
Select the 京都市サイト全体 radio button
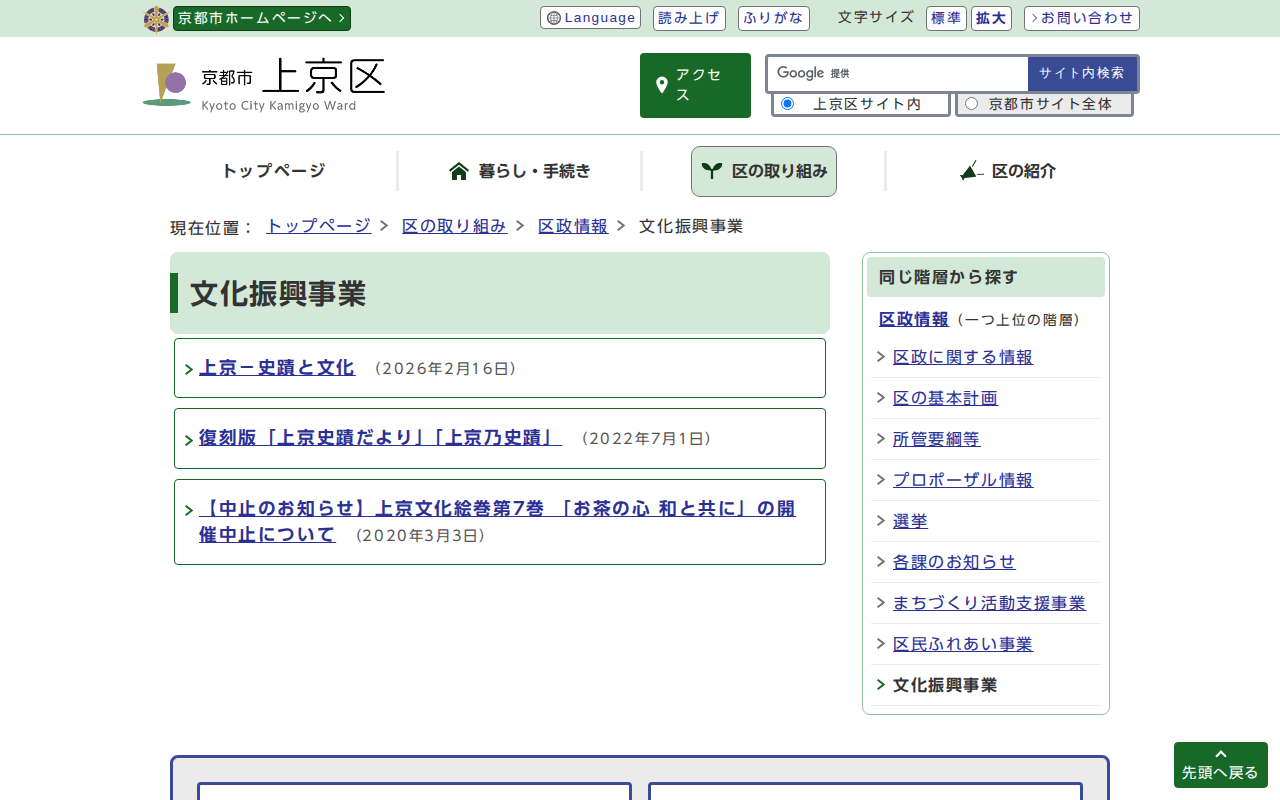point(971,104)
